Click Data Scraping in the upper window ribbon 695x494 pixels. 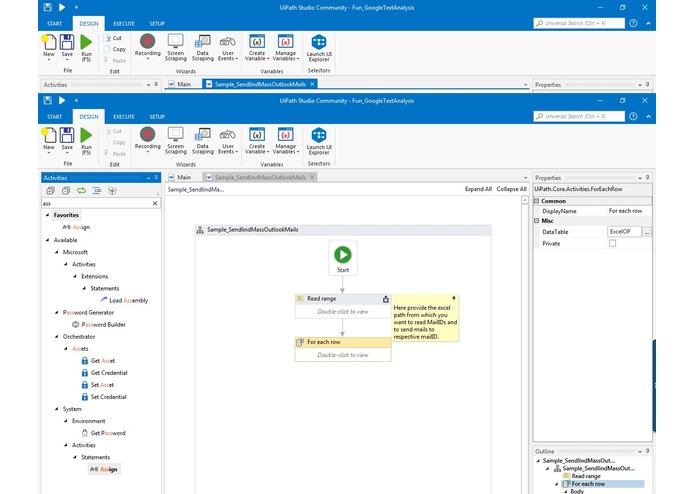(x=203, y=47)
